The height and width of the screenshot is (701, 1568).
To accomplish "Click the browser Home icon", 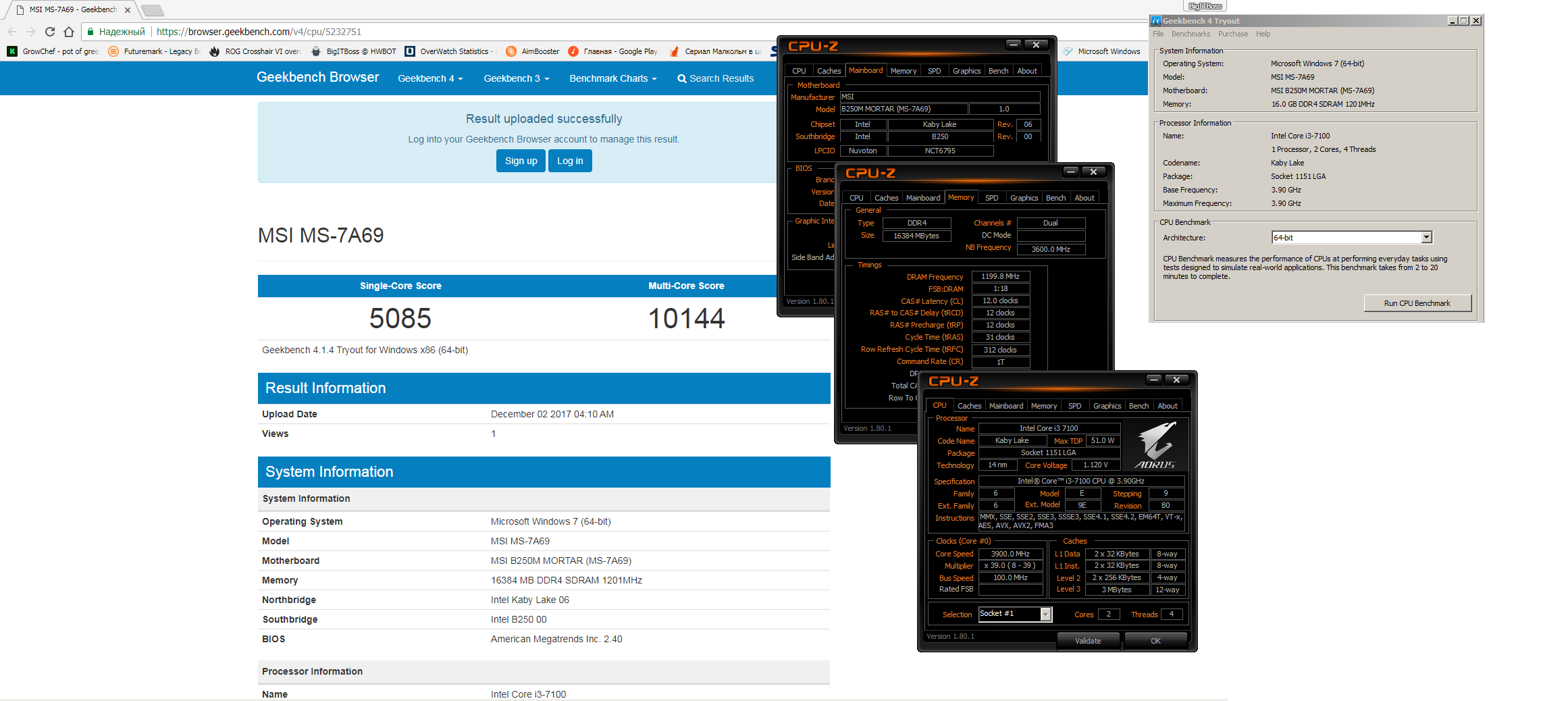I will [68, 32].
